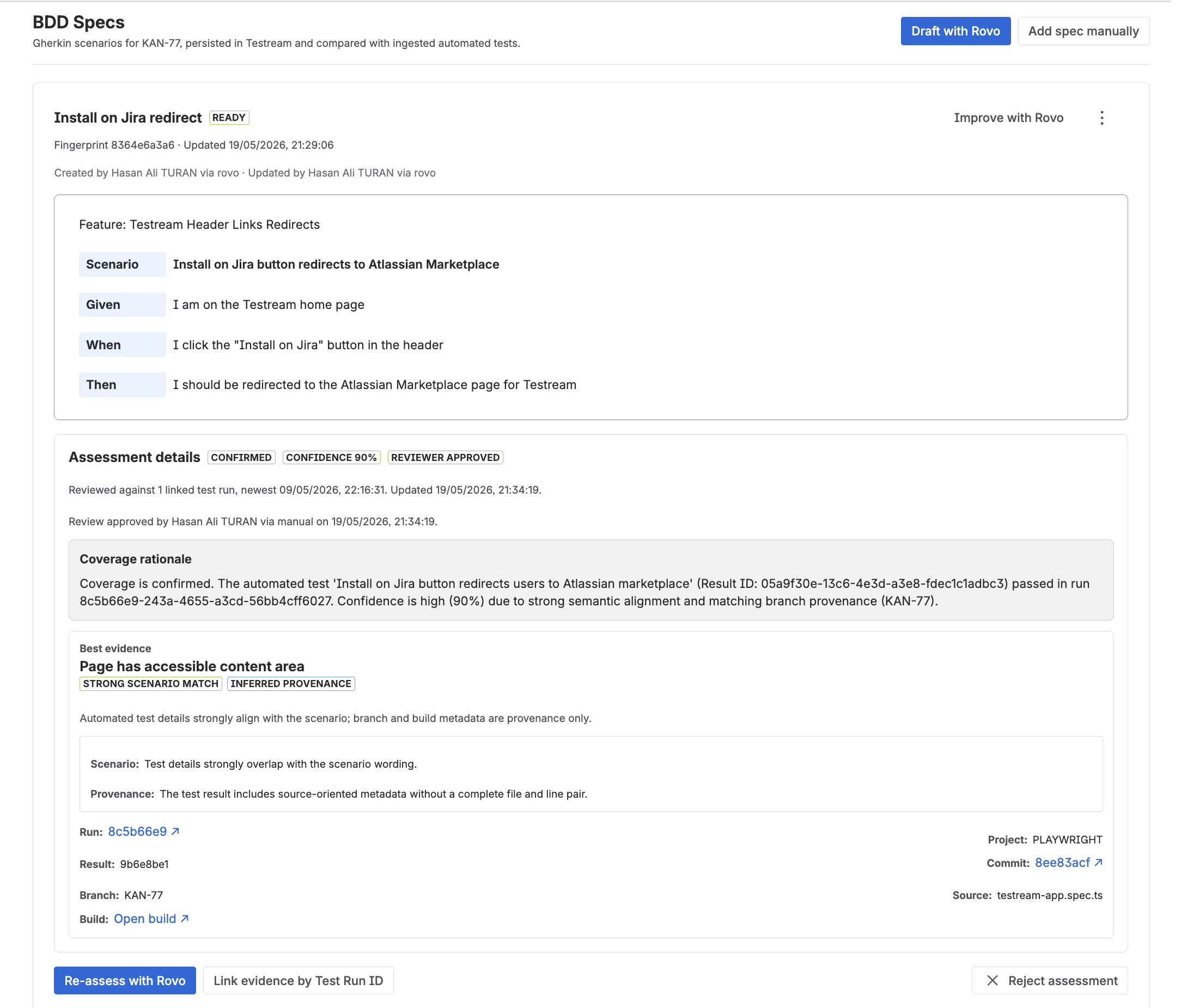Click the When keyword label
1181x1008 pixels.
[x=122, y=345]
